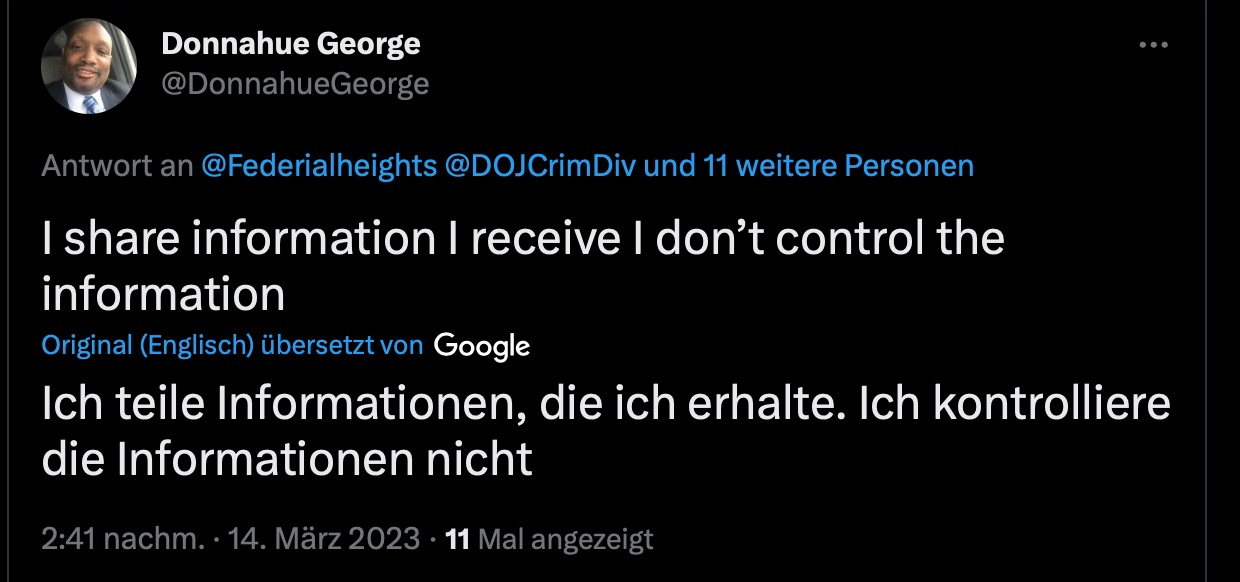Click the lone word "information" on second English line
The image size is (1240, 582).
164,294
